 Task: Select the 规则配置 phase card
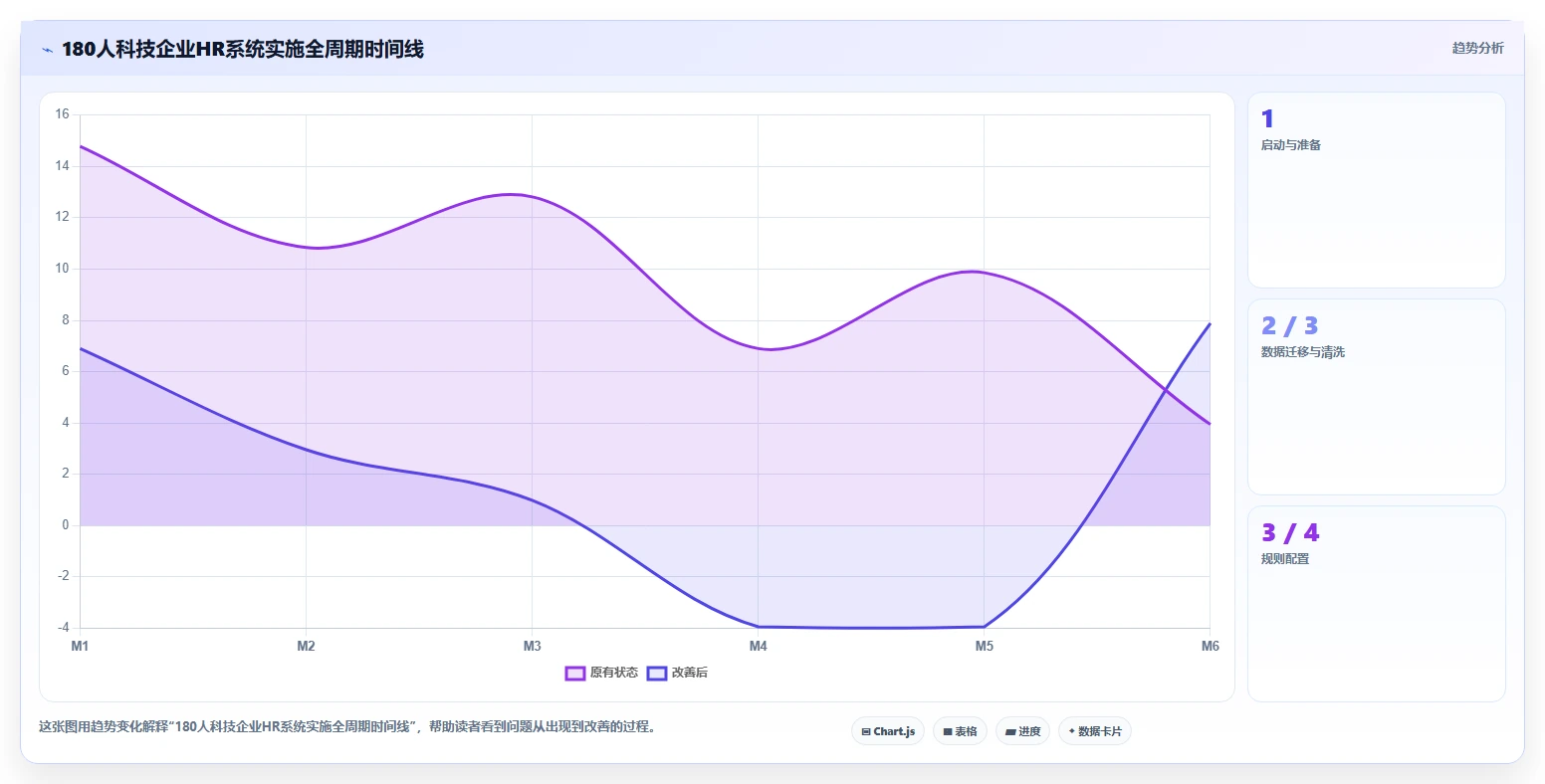(x=1376, y=604)
